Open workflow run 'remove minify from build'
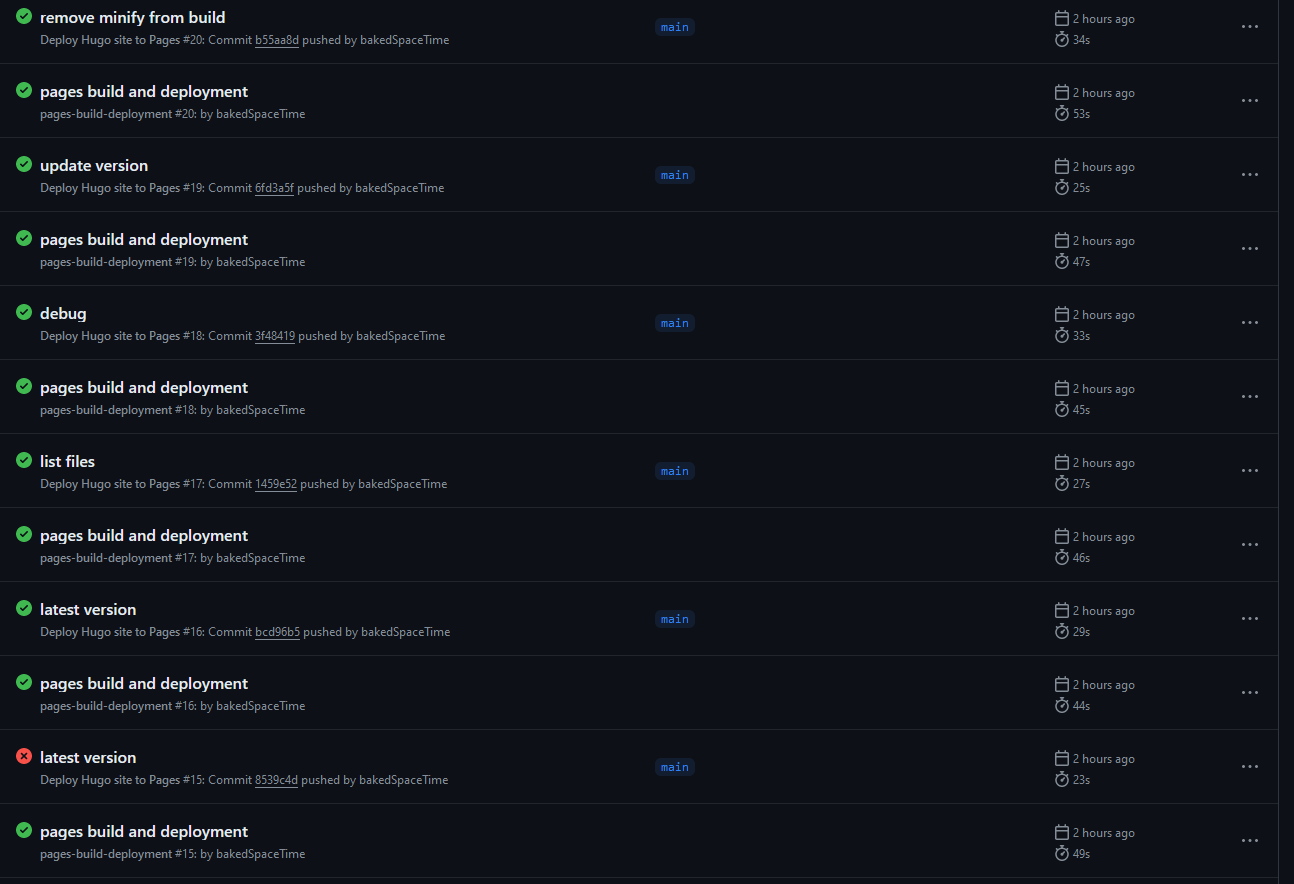Image resolution: width=1294 pixels, height=884 pixels. 132,17
